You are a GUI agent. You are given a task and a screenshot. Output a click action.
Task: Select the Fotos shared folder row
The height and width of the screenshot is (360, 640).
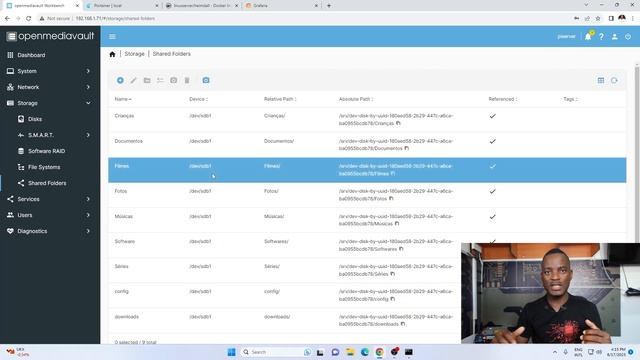point(367,195)
